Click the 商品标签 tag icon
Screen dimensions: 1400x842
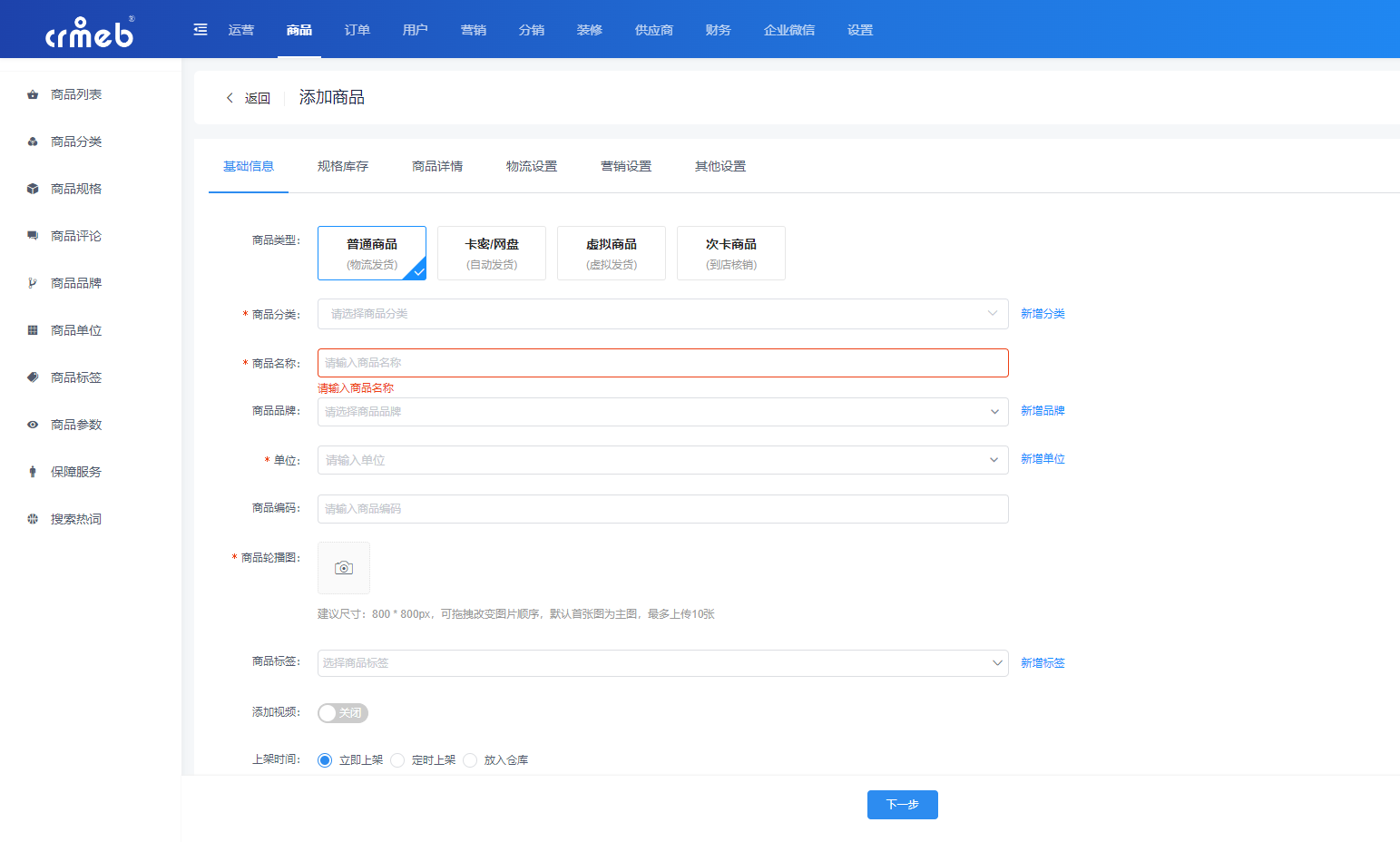33,377
